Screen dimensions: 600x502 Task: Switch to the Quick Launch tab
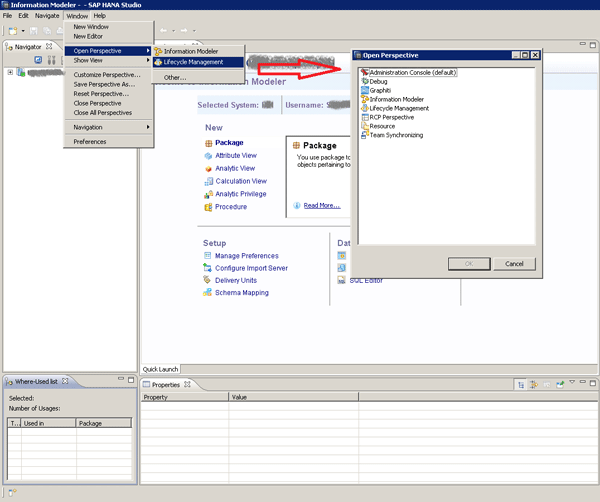(x=161, y=368)
